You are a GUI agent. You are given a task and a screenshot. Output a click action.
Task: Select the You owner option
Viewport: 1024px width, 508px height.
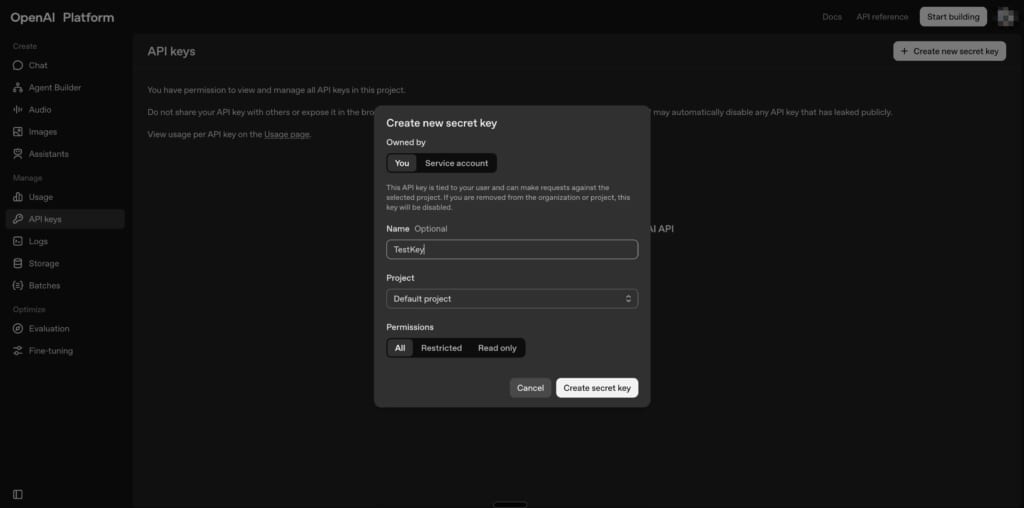click(401, 163)
